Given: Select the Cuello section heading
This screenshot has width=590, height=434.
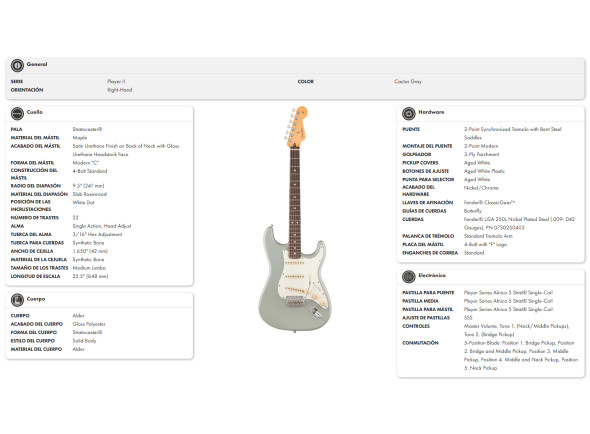Looking at the screenshot, I should coord(35,112).
